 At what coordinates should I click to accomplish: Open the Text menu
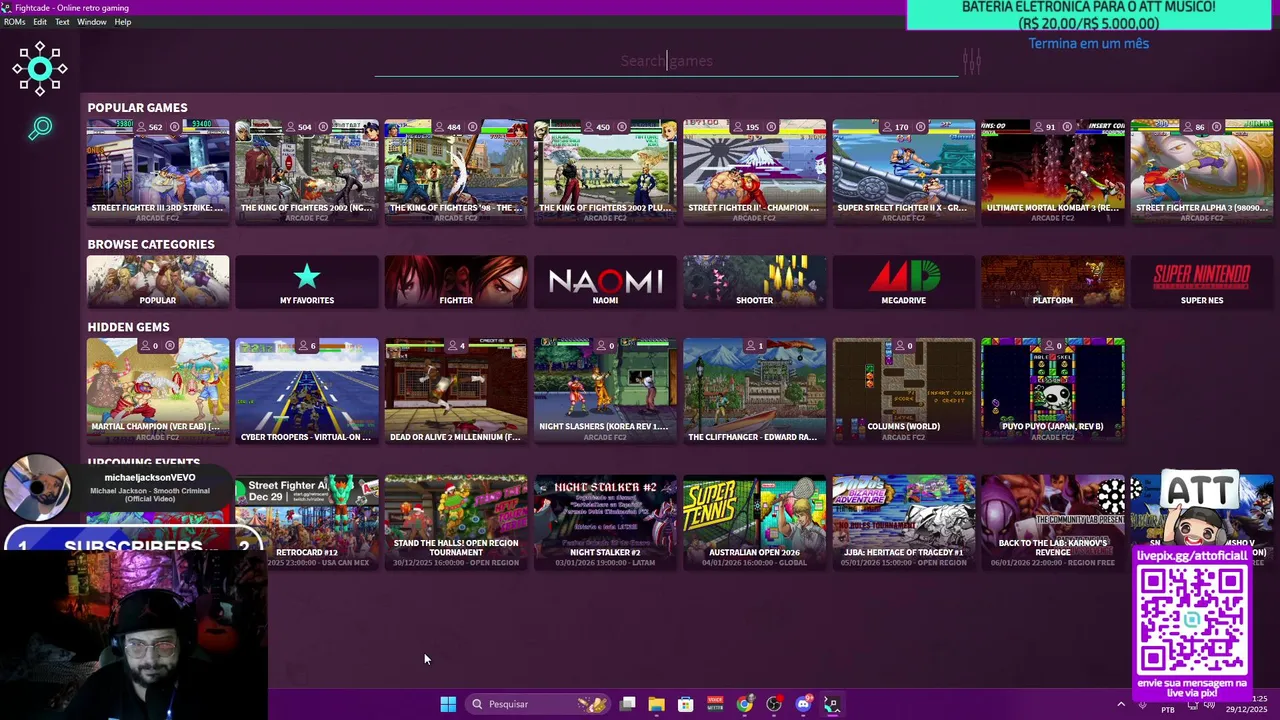click(x=62, y=22)
